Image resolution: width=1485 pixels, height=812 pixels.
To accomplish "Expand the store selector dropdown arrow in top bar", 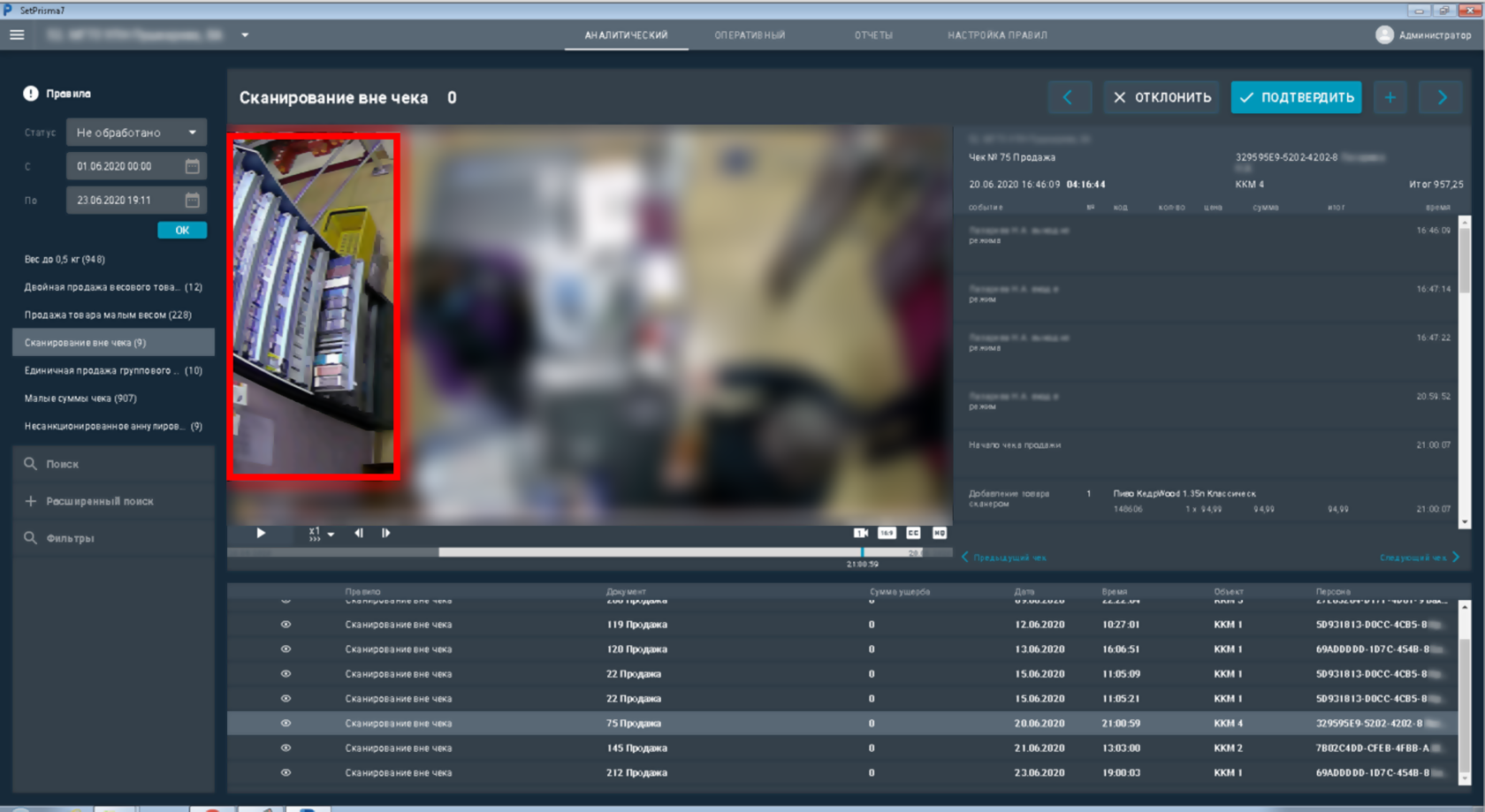I will click(x=245, y=35).
